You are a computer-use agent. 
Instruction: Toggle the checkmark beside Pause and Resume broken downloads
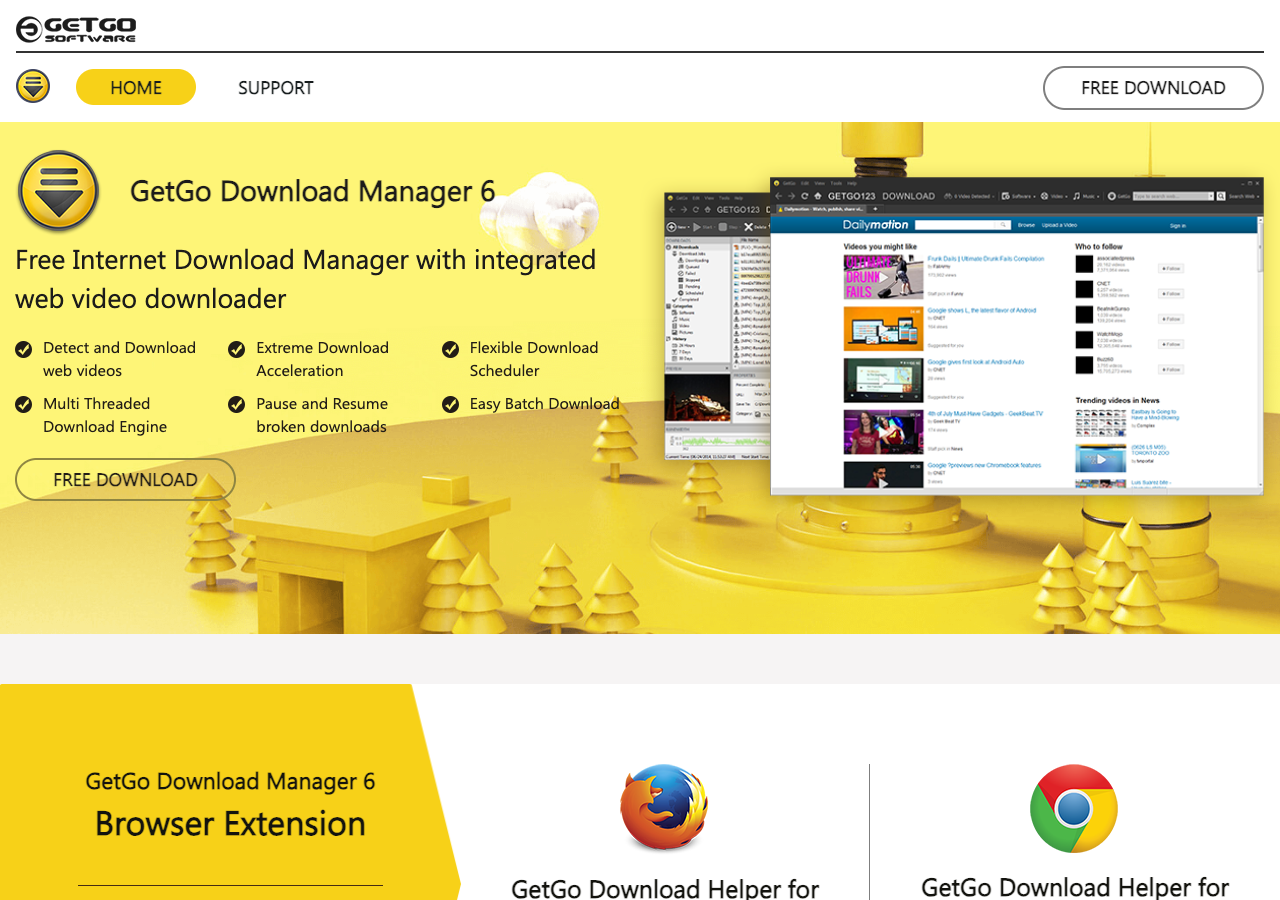(236, 404)
